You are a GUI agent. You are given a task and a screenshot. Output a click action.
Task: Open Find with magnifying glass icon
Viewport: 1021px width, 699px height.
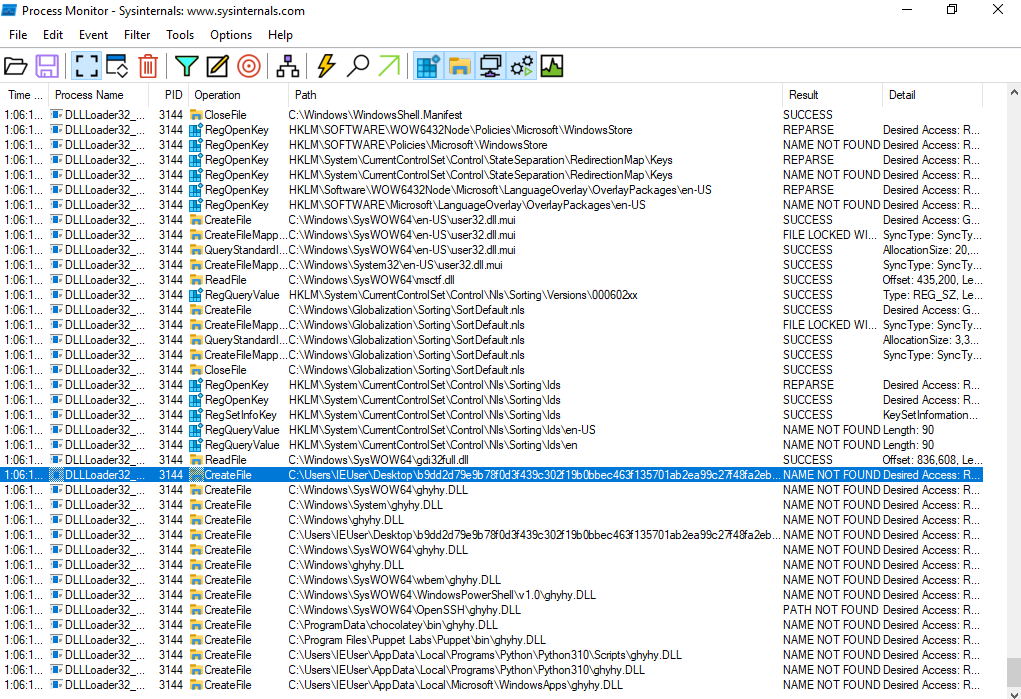click(357, 66)
